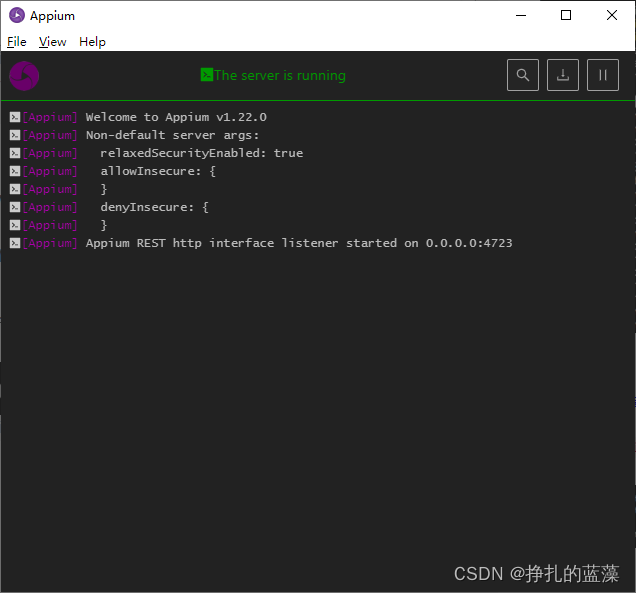Open the File menu

click(x=17, y=42)
